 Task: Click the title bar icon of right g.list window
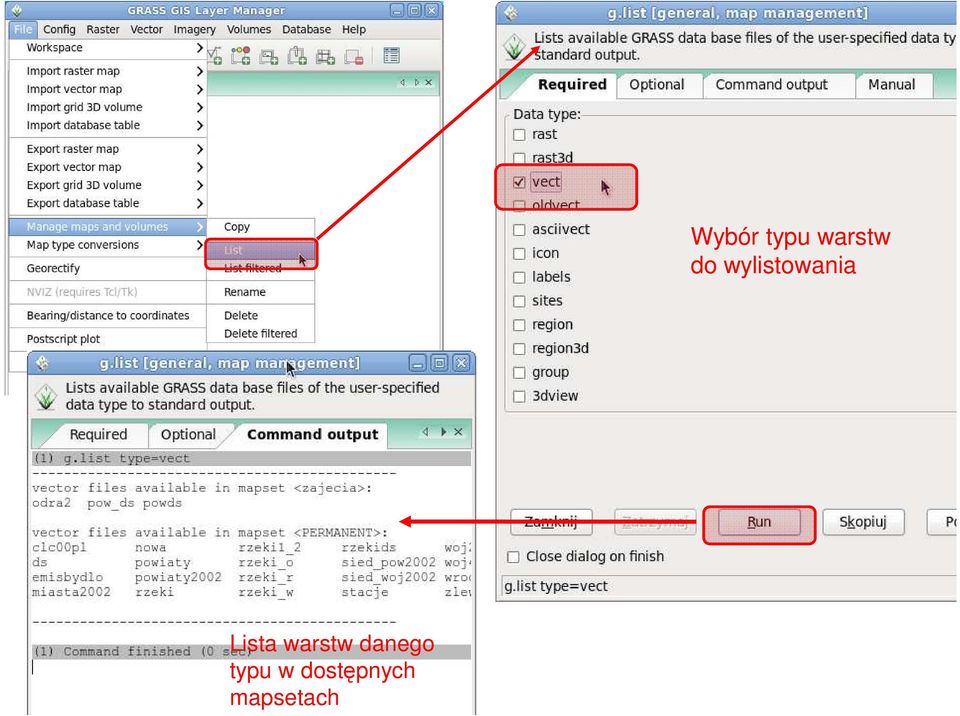click(511, 13)
